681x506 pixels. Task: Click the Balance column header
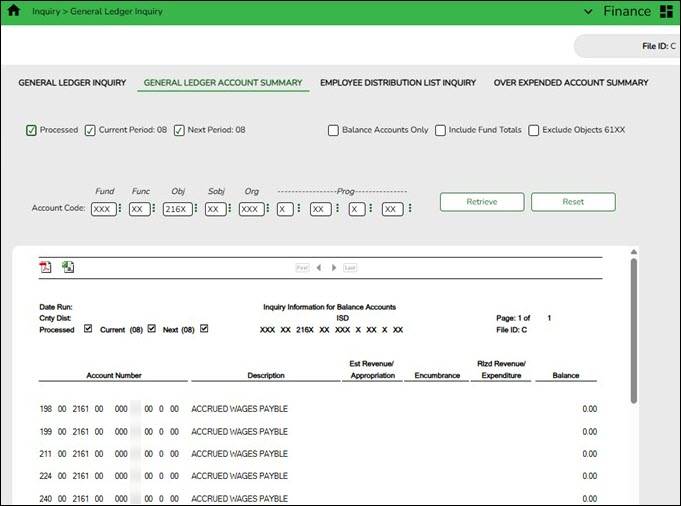coord(565,375)
